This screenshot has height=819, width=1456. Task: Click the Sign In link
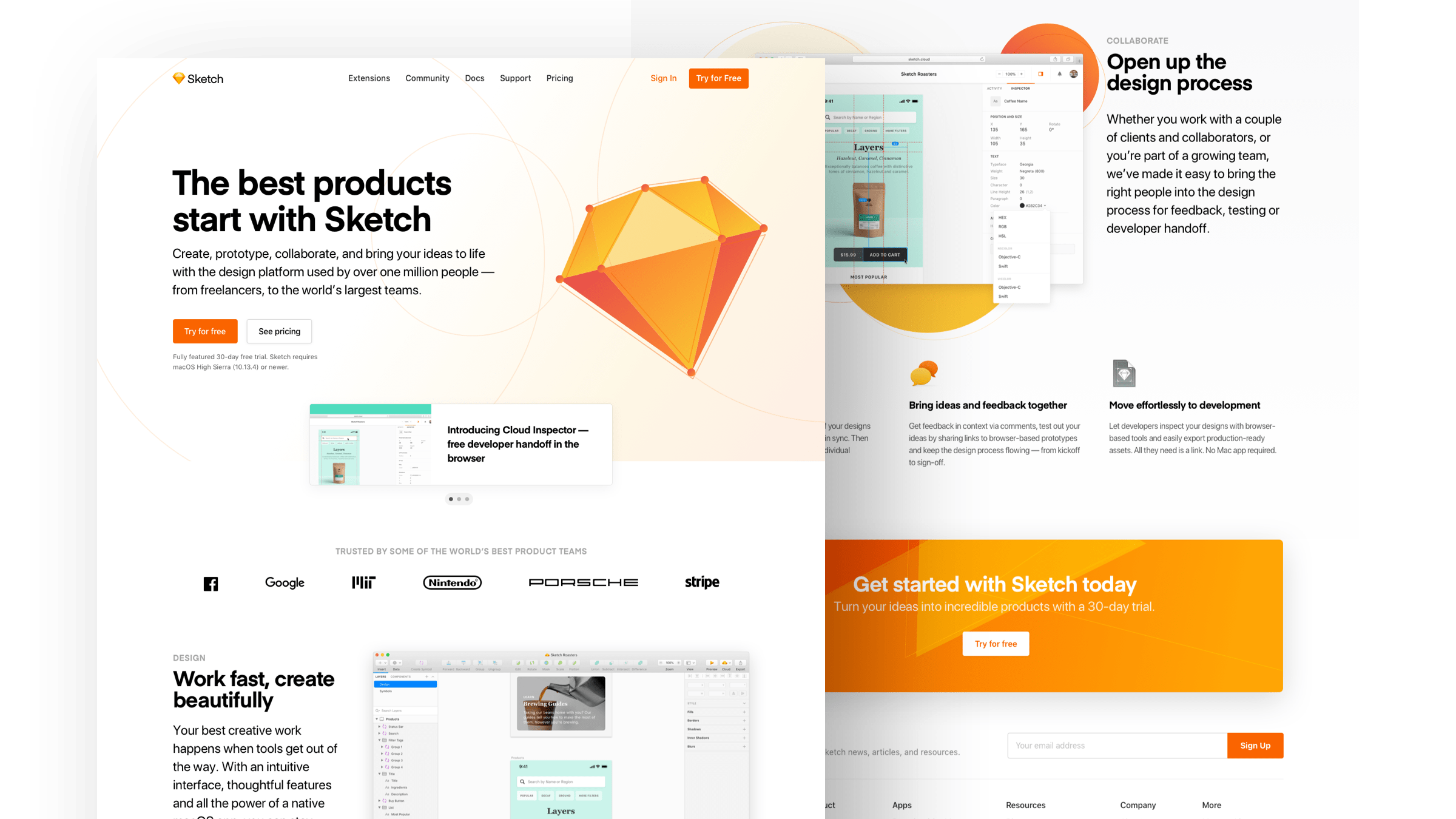pos(663,78)
